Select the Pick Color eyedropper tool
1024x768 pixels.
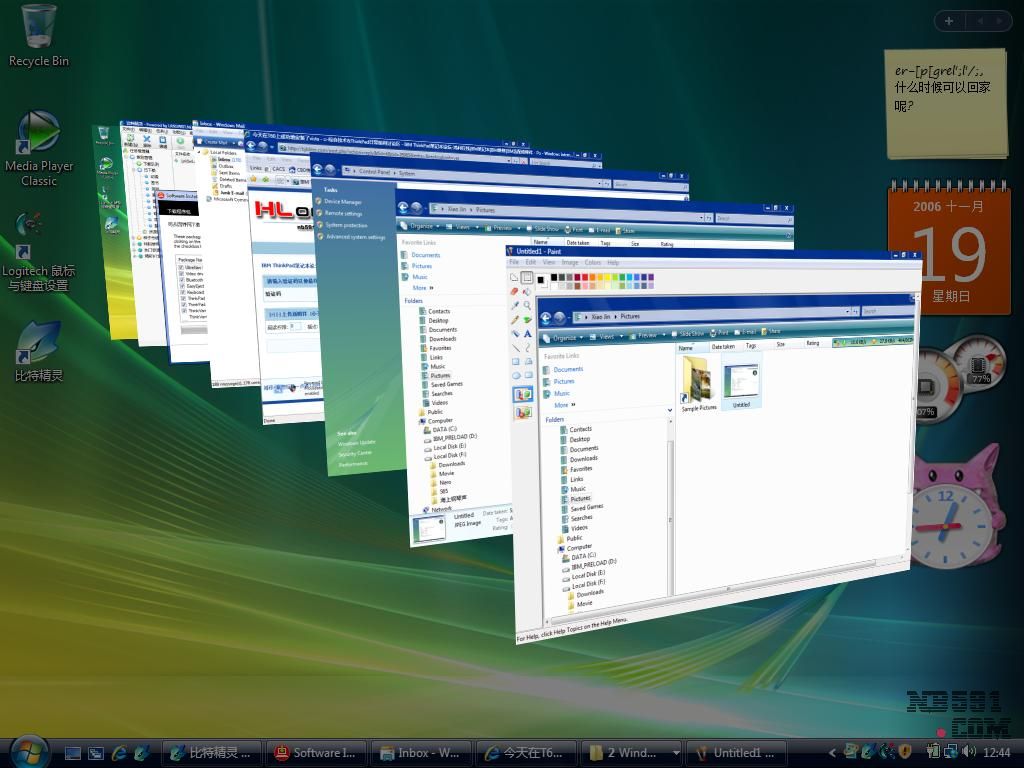click(515, 306)
